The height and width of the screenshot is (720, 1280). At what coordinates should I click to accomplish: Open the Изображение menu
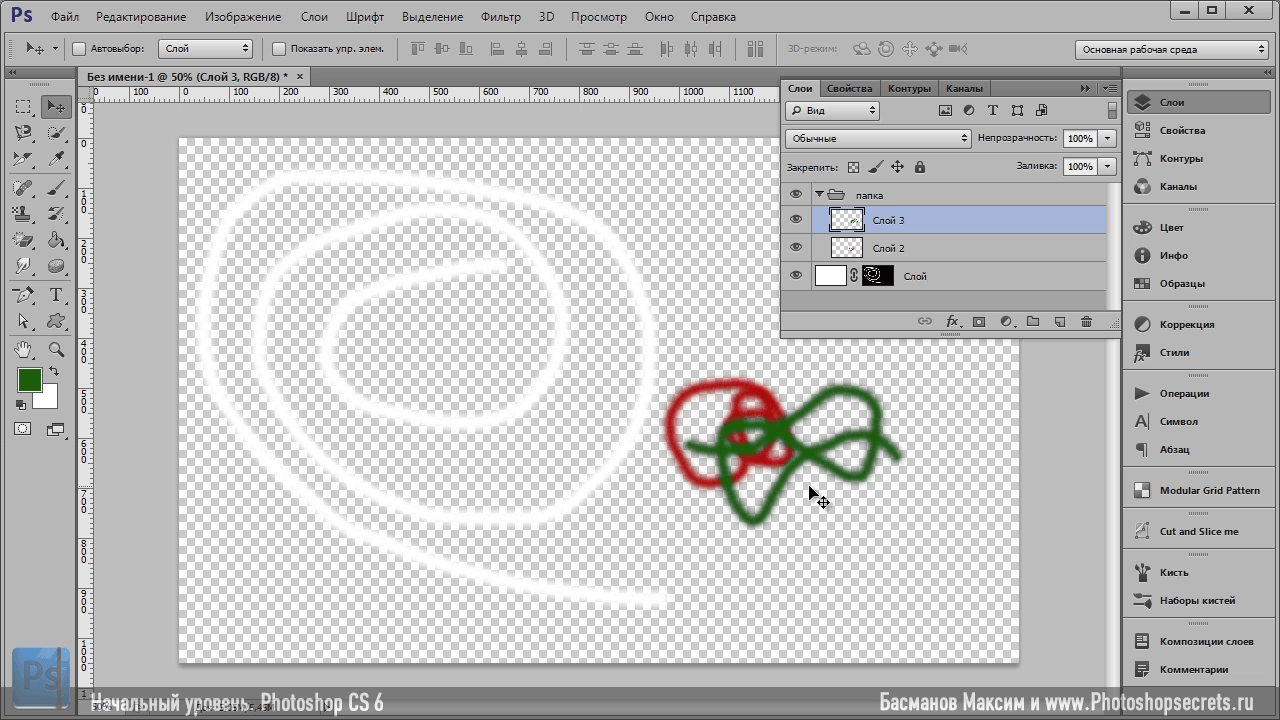tap(244, 17)
